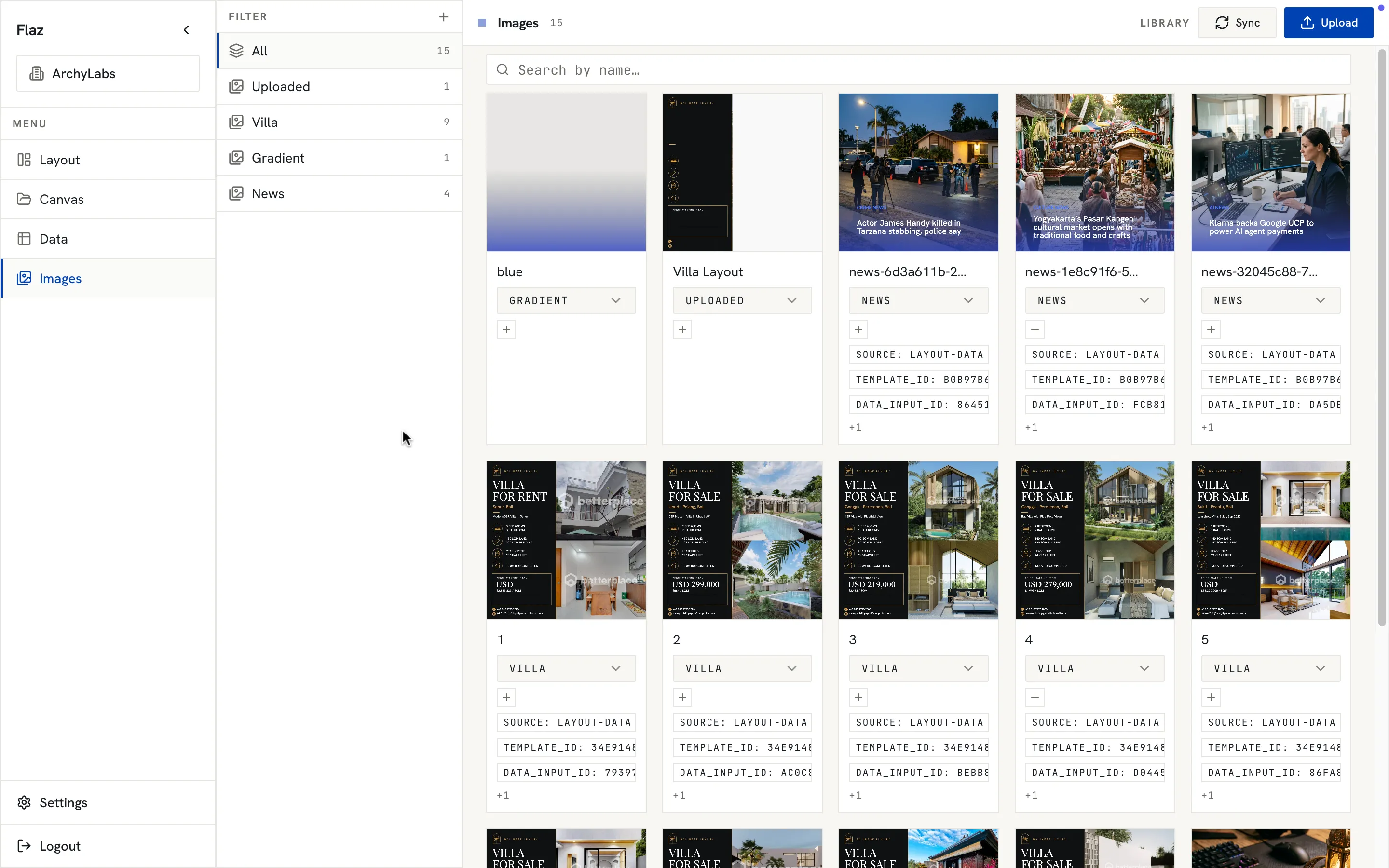Upload a new image
The height and width of the screenshot is (868, 1389).
[x=1328, y=22]
